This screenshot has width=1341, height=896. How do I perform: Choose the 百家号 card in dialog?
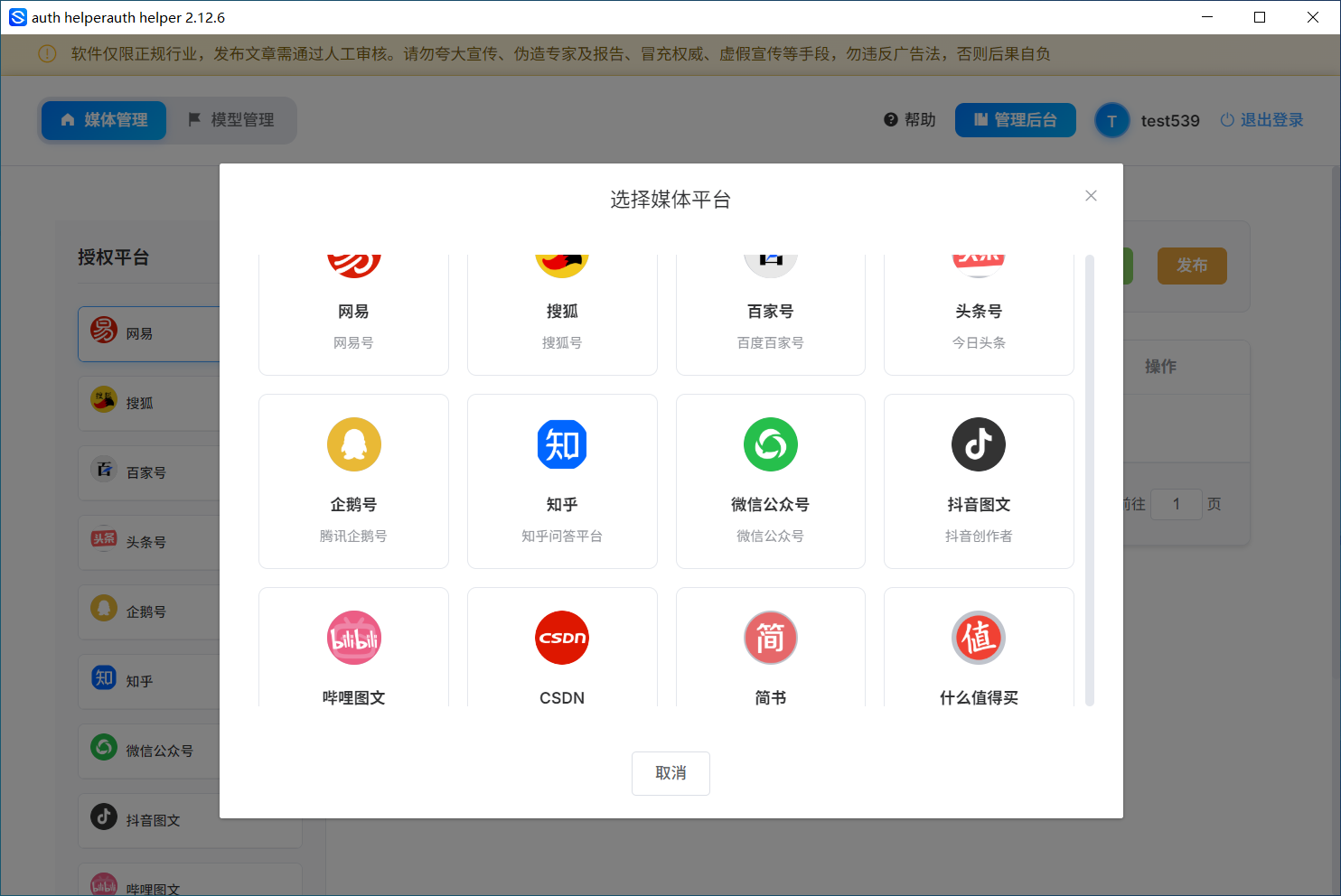point(771,314)
